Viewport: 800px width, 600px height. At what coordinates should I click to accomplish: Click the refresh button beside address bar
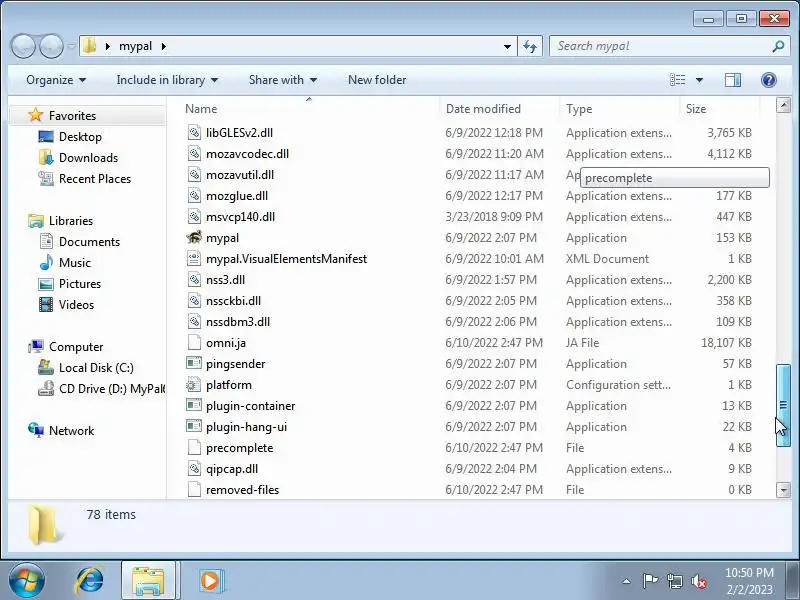[530, 46]
